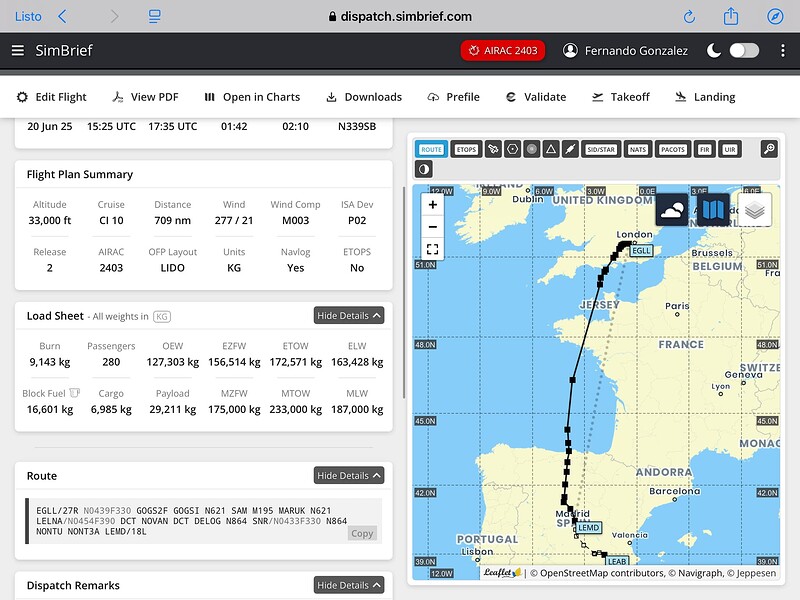The image size is (800, 600).
Task: Zoom in on the route map
Action: 433,205
